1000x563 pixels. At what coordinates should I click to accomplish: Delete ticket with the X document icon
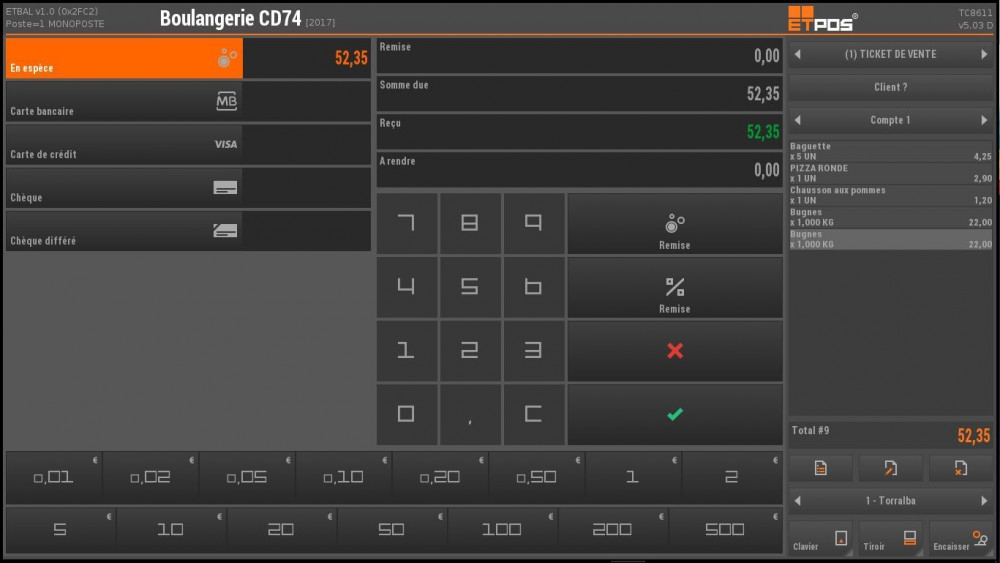point(961,468)
